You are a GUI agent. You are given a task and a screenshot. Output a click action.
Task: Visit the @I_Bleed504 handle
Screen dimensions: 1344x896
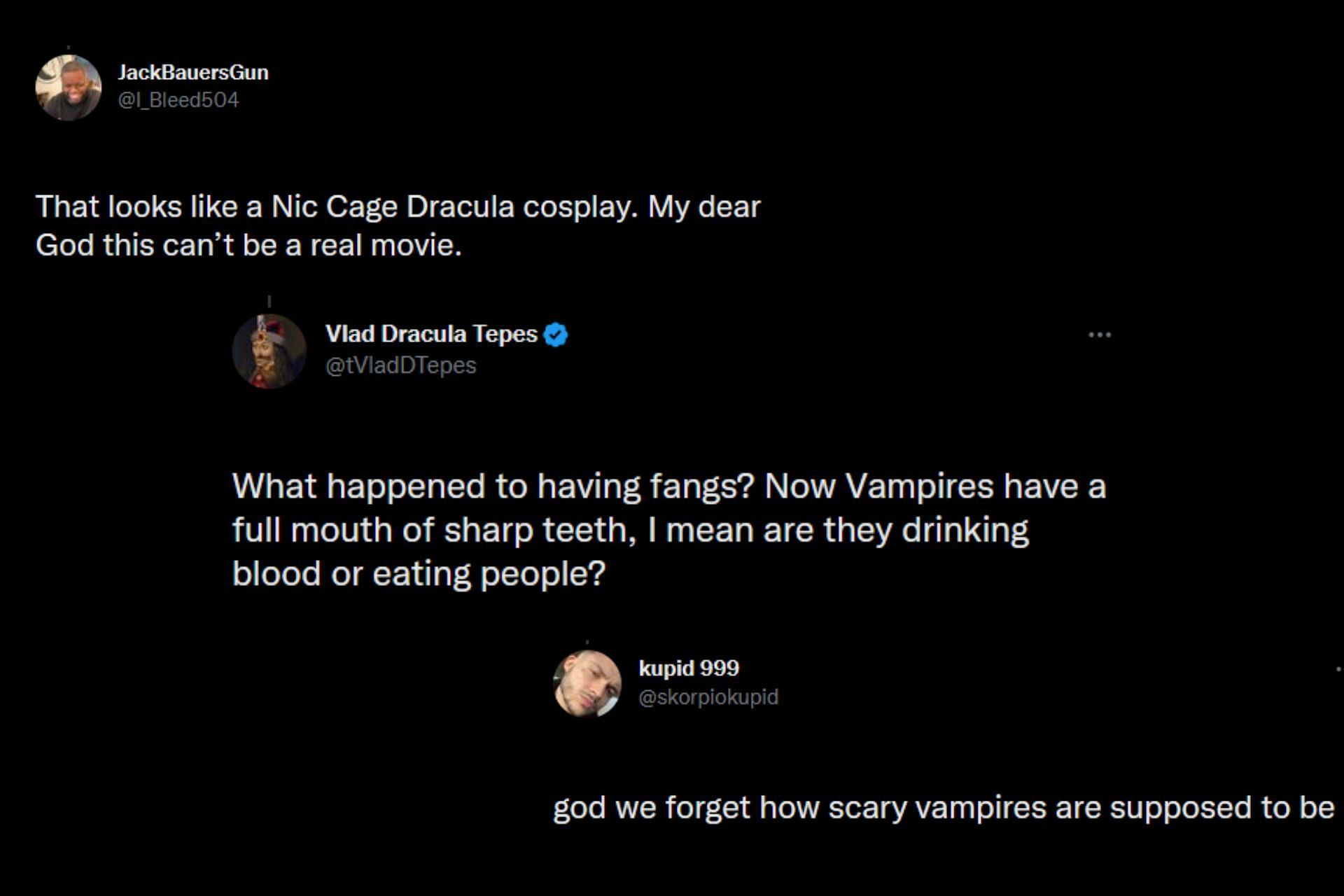[x=178, y=100]
